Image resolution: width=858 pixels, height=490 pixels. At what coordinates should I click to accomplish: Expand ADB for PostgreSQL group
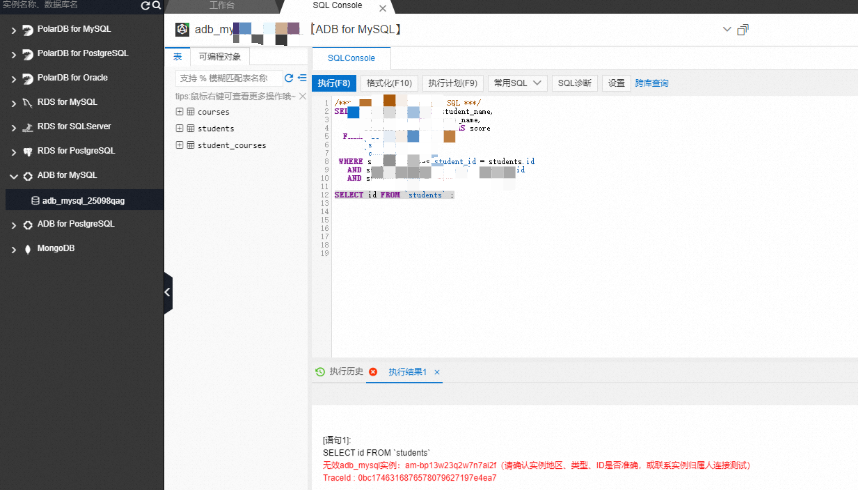click(x=14, y=225)
